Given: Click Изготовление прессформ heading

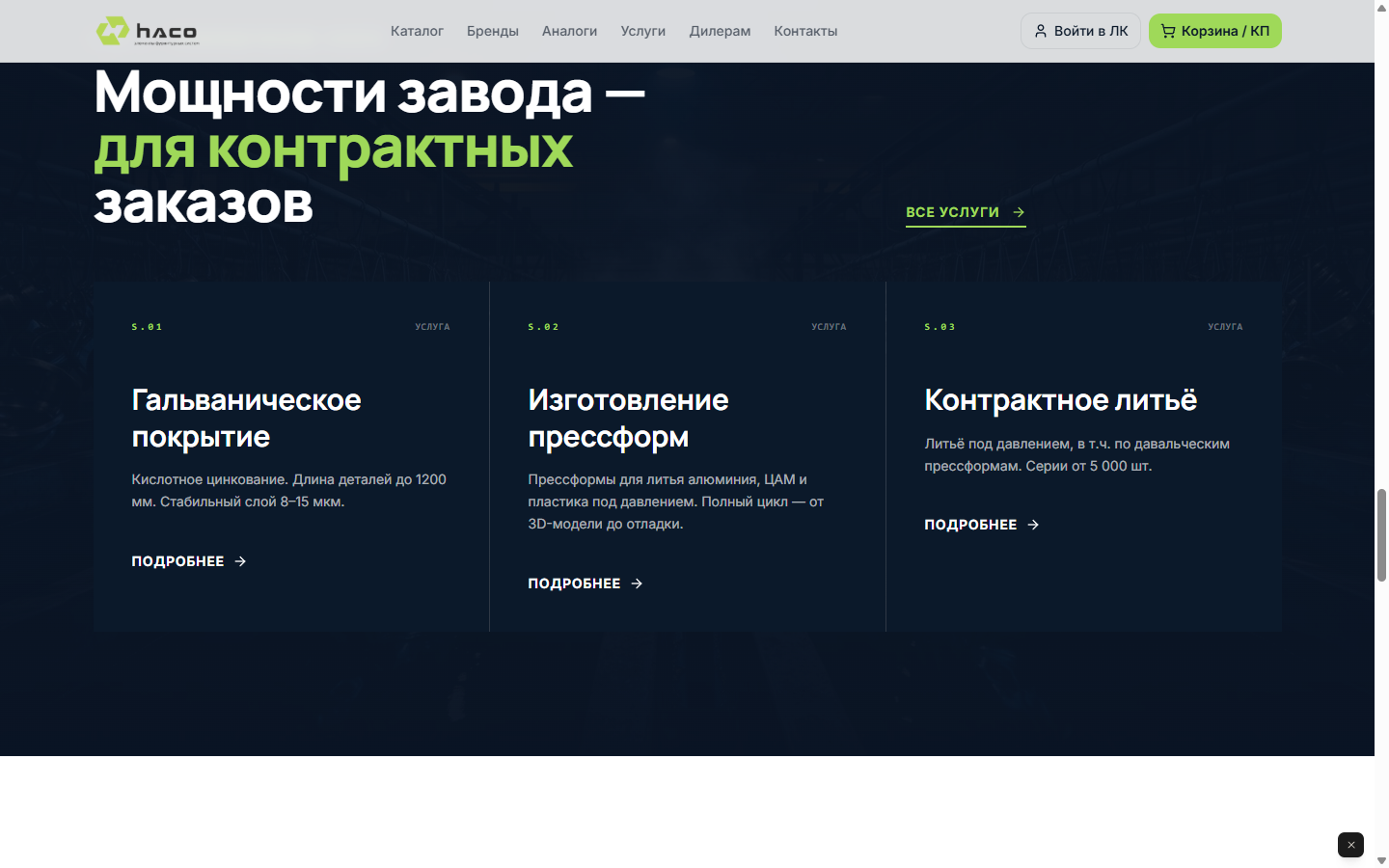Looking at the screenshot, I should [x=629, y=419].
